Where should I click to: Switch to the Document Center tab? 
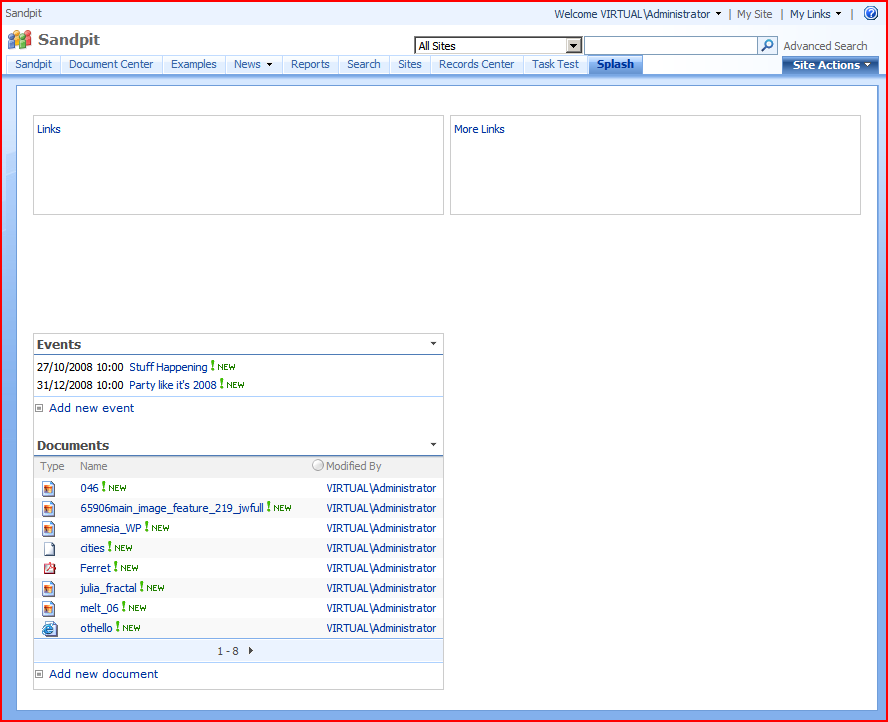click(x=111, y=64)
